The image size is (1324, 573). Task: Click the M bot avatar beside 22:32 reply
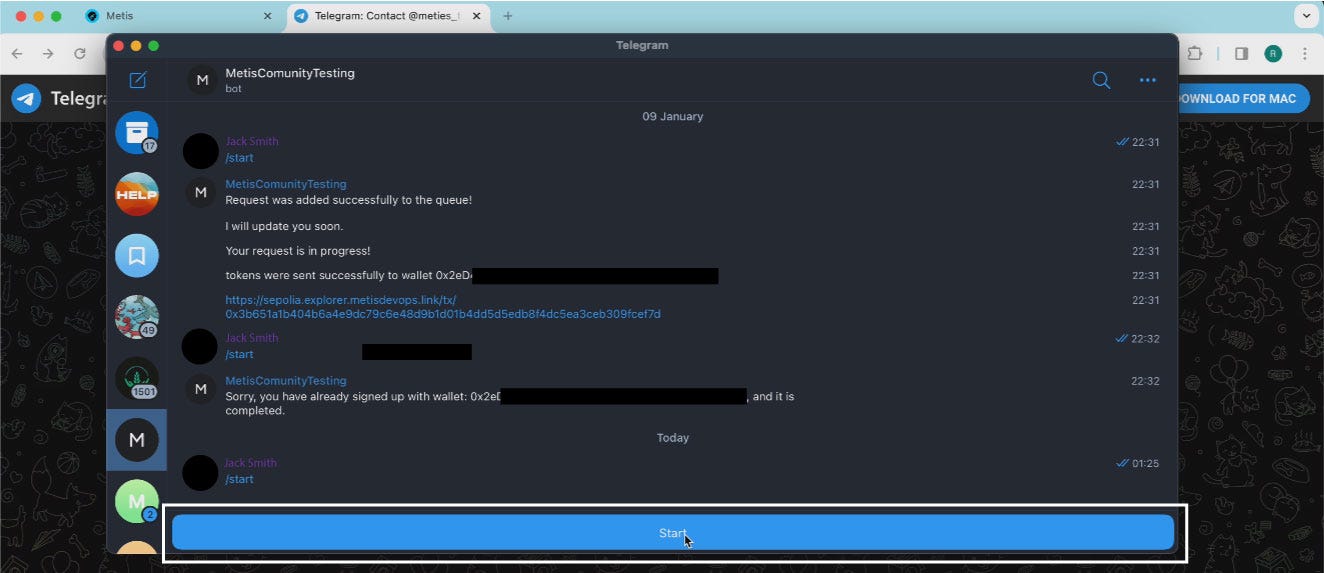201,389
